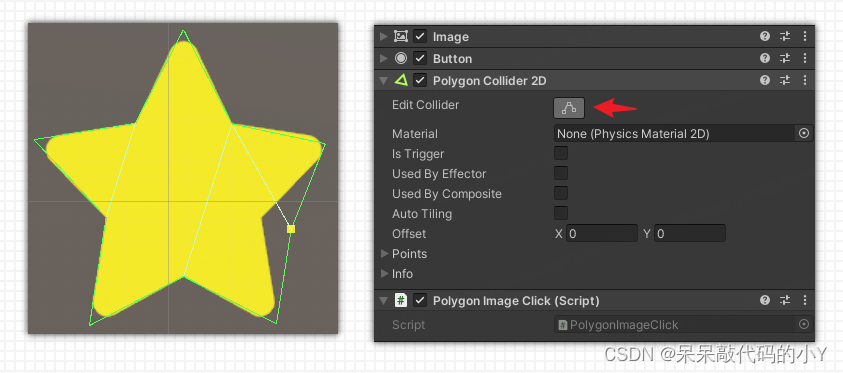Enable the Is Trigger checkbox
This screenshot has height=373, width=843.
point(561,154)
